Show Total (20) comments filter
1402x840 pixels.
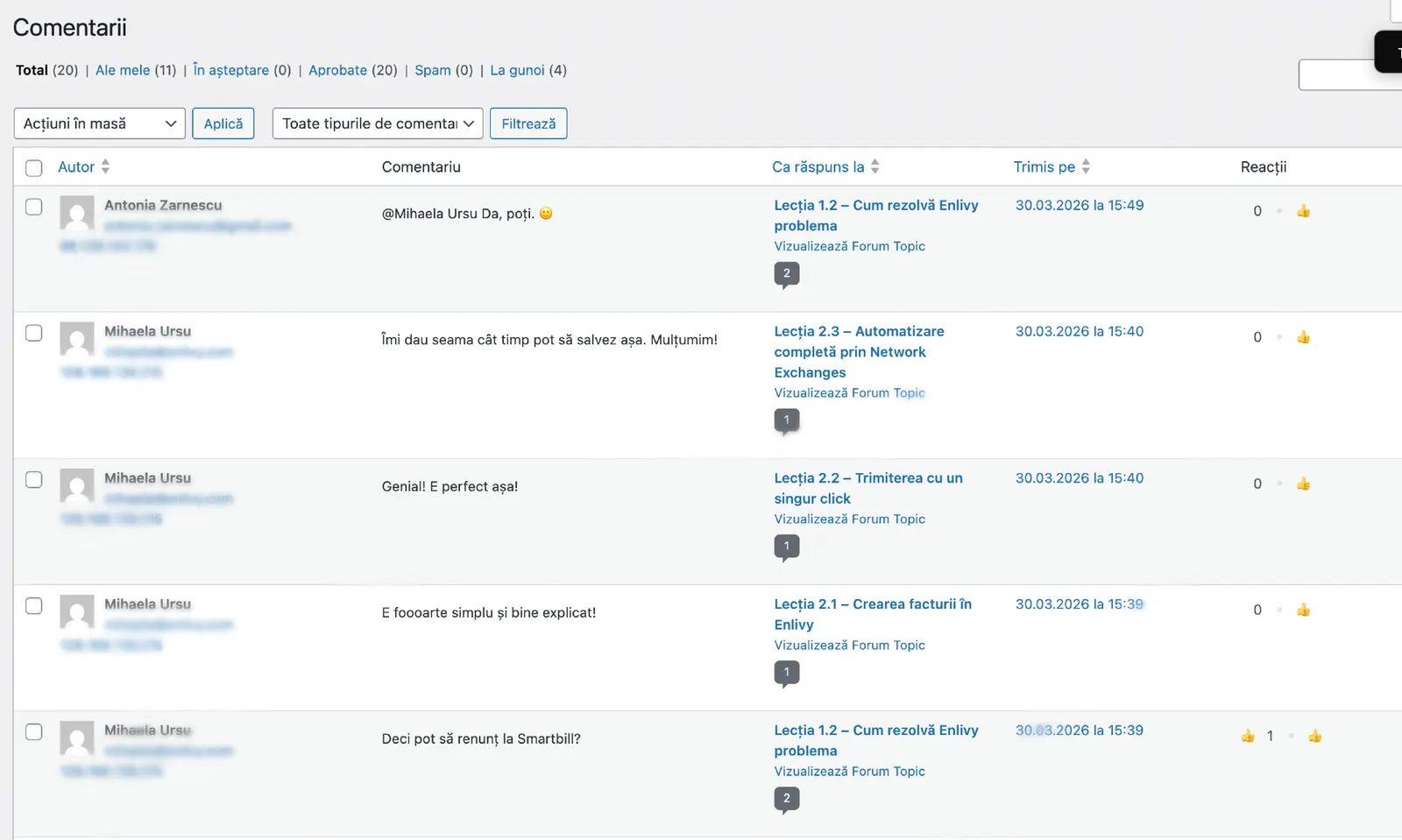(x=46, y=70)
